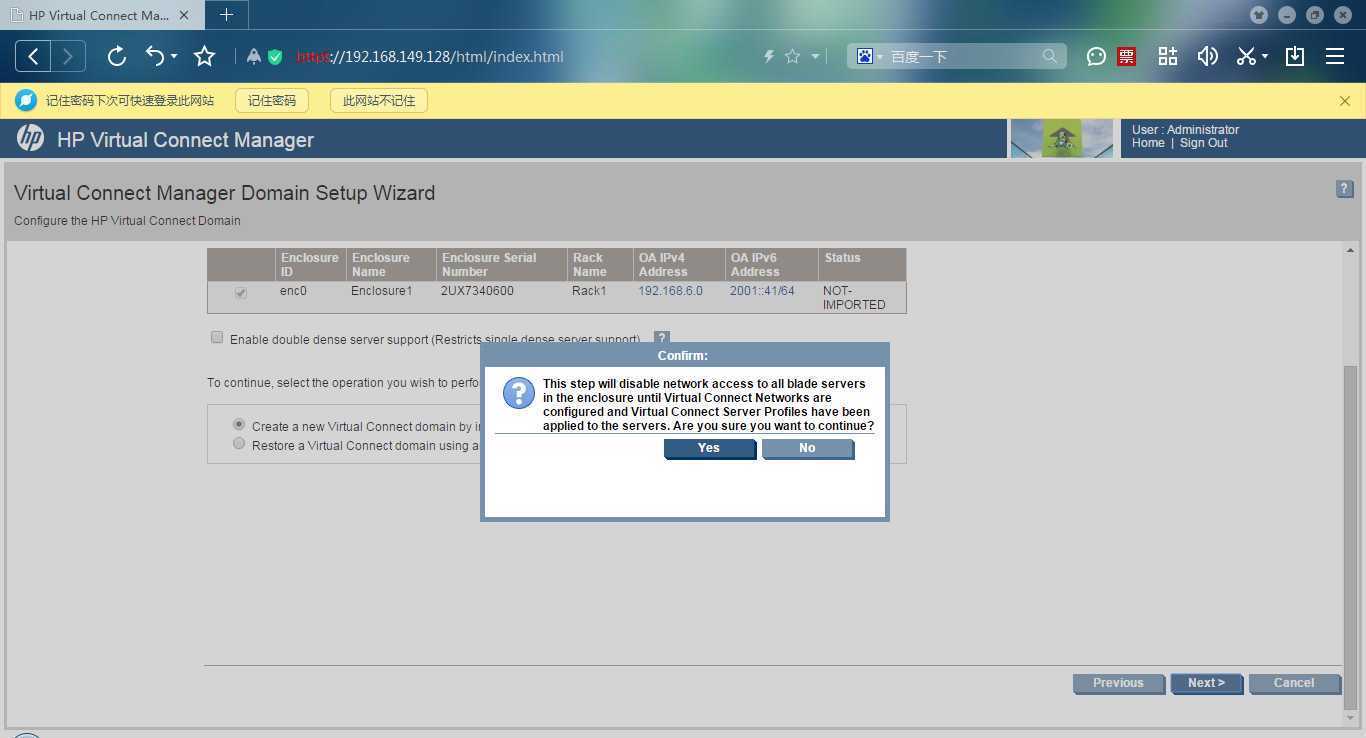Click help icon beside double dense option
The height and width of the screenshot is (738, 1366).
coord(662,340)
